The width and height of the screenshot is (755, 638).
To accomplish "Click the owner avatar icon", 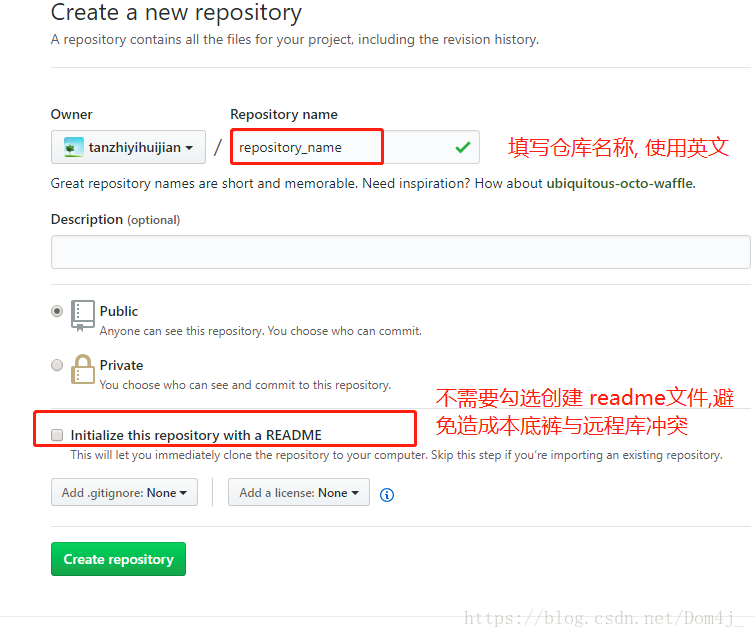I will [x=74, y=147].
